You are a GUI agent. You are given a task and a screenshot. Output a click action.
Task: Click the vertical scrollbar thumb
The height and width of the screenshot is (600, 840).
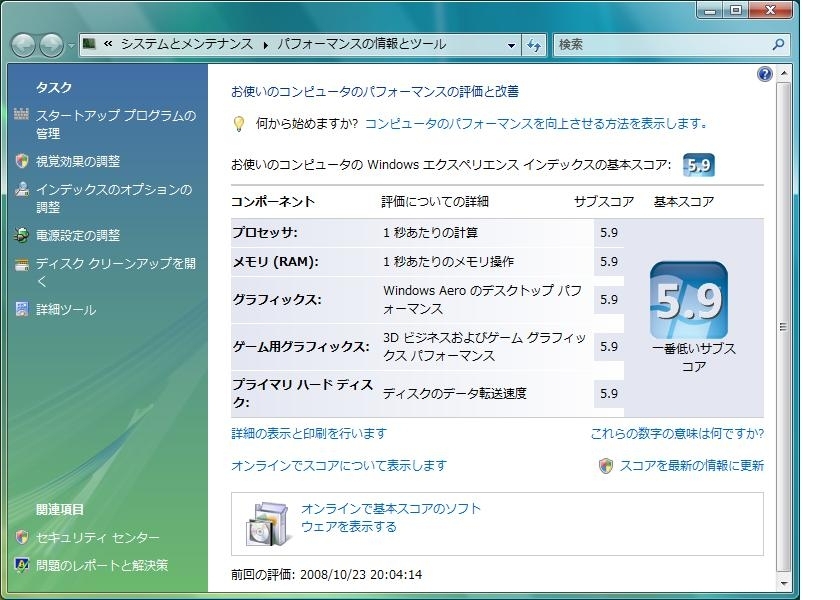784,327
